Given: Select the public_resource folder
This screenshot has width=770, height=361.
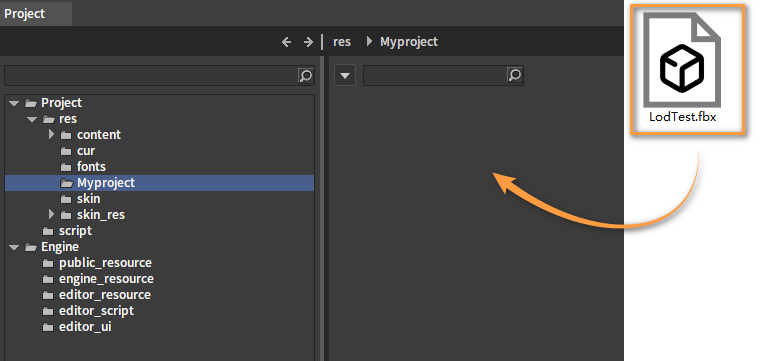Looking at the screenshot, I should (105, 263).
